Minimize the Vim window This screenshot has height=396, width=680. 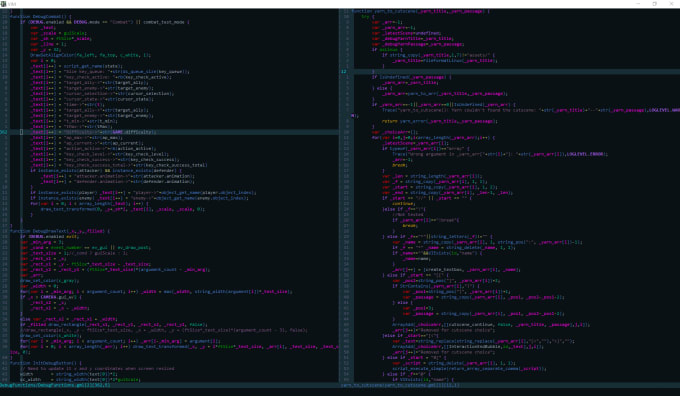pos(638,4)
